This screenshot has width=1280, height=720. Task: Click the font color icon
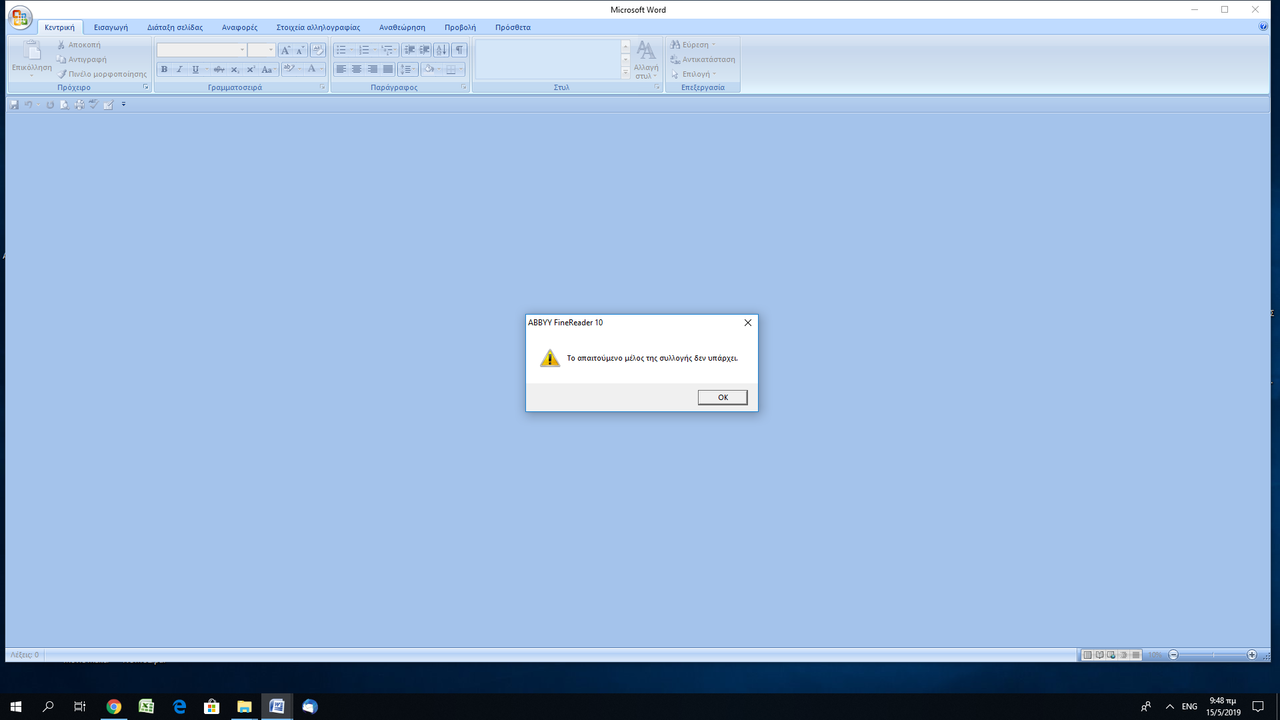pos(311,69)
